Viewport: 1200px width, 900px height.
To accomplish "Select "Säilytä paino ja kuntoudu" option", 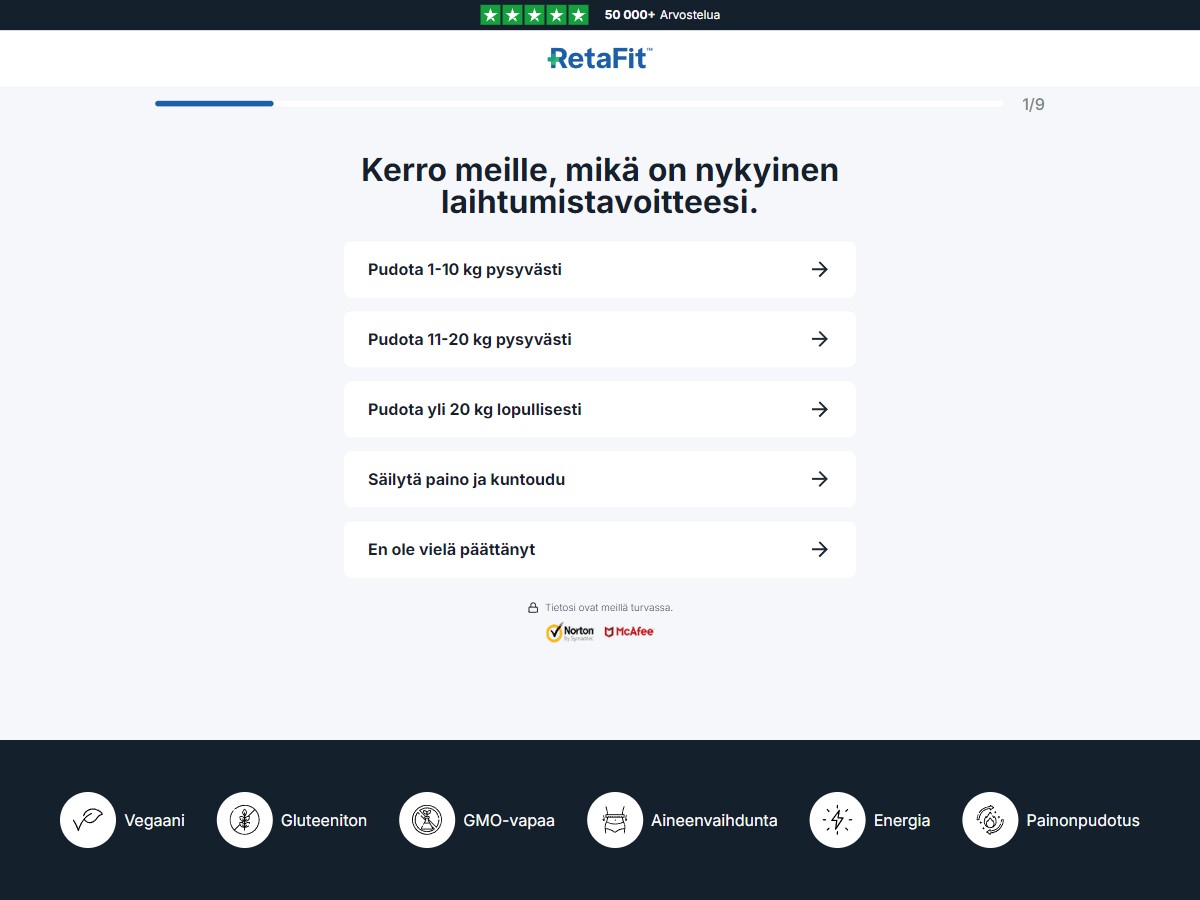I will point(600,479).
